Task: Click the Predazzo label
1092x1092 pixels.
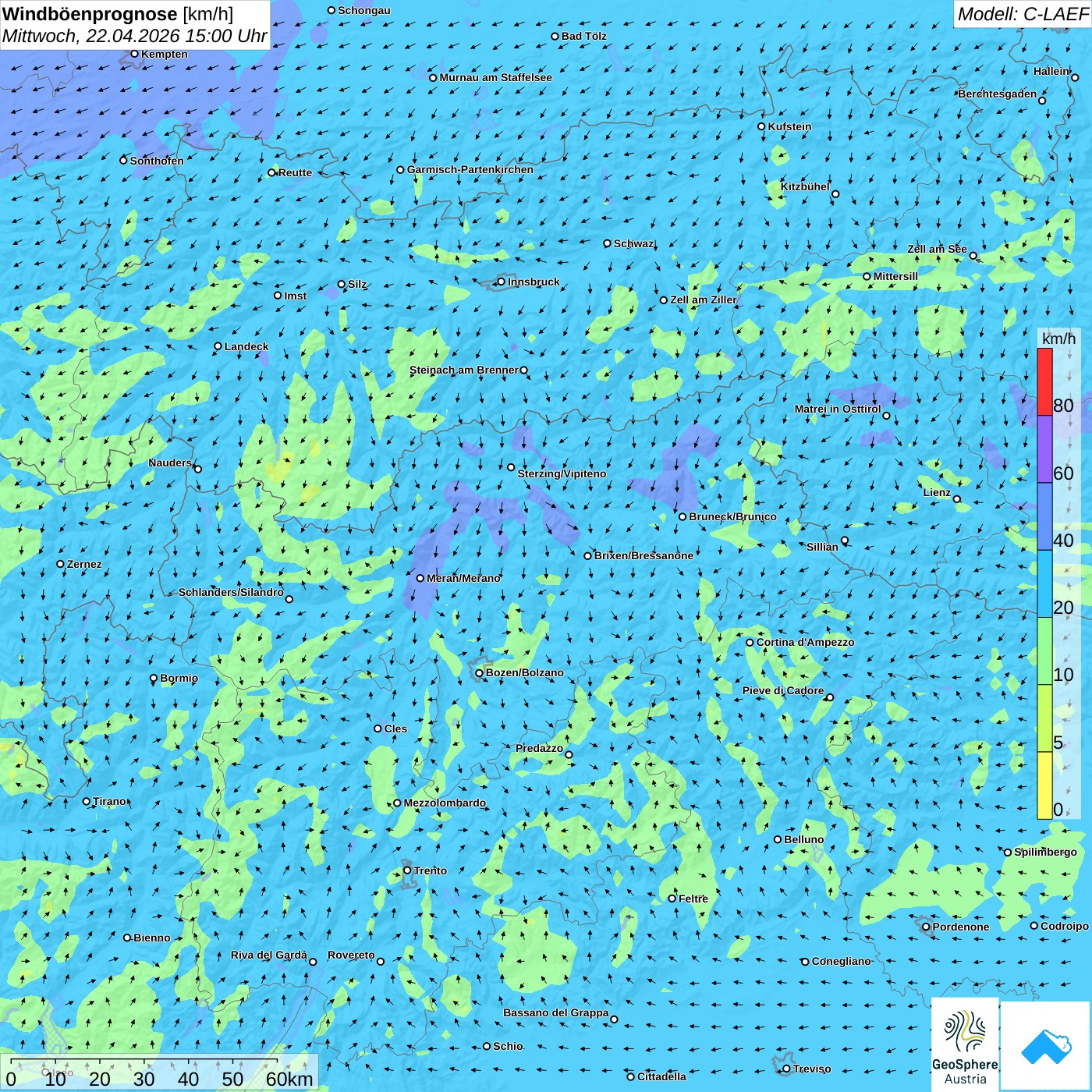Action: point(539,748)
